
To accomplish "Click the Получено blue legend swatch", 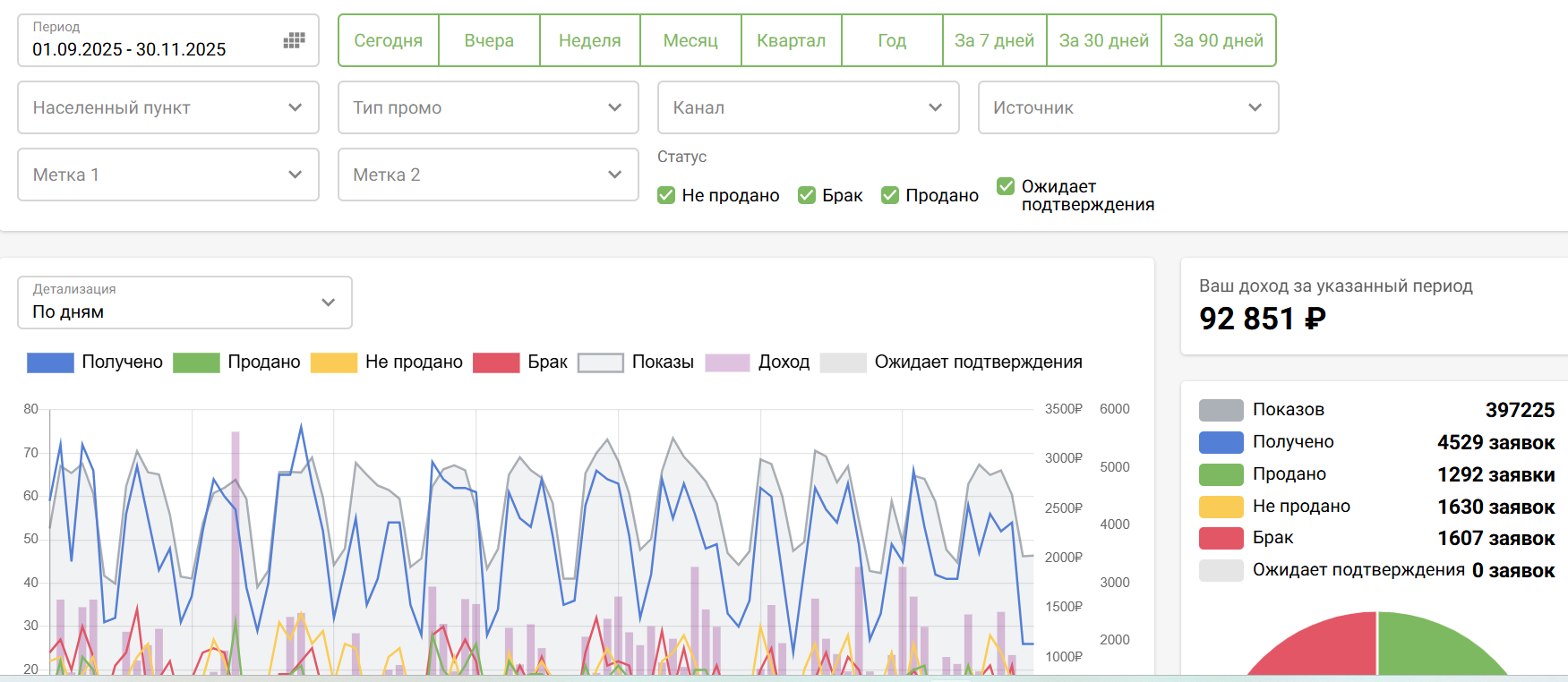I will click(50, 362).
